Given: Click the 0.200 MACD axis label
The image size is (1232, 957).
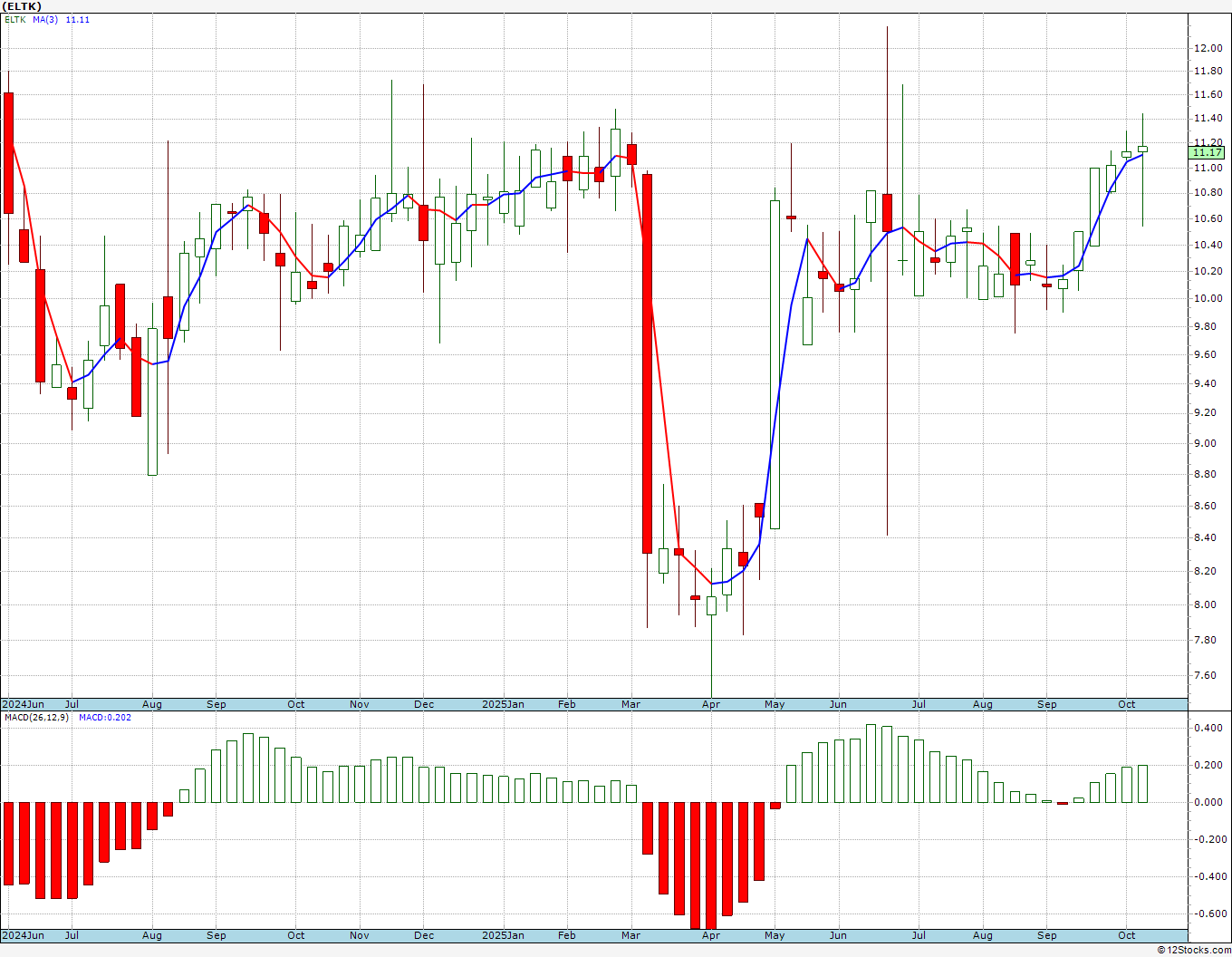Looking at the screenshot, I should 1208,765.
